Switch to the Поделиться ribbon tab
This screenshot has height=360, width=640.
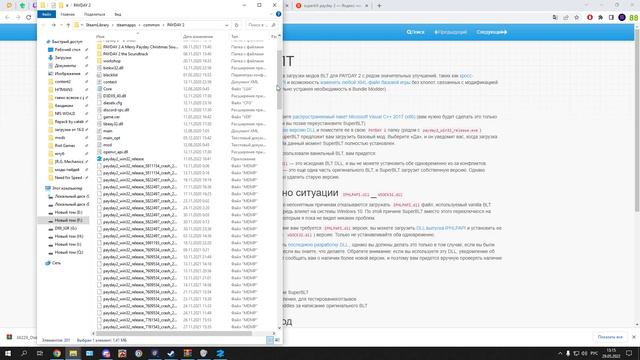94,14
